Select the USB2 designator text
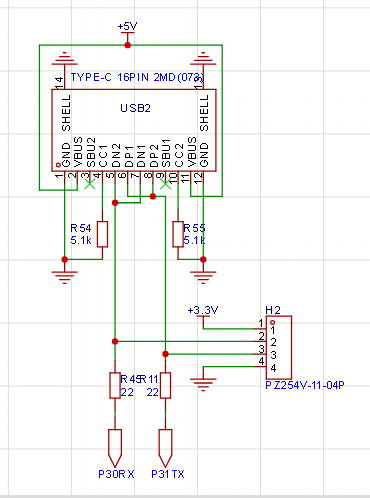 (x=135, y=108)
